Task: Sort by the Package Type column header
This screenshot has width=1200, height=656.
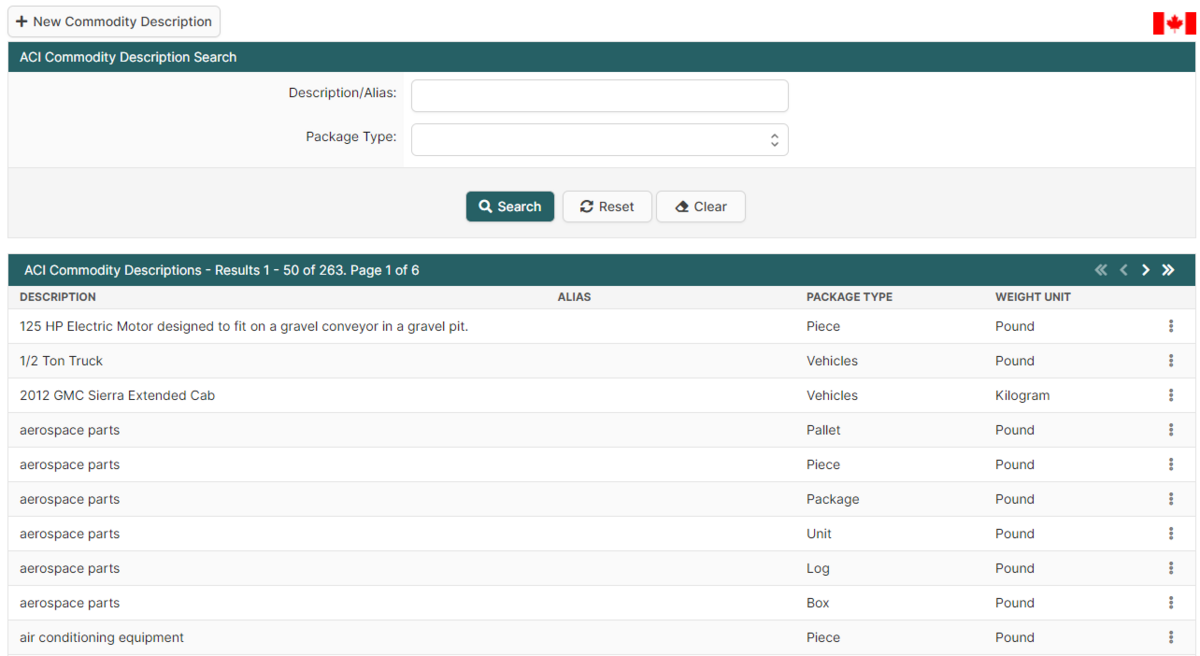Action: 849,297
